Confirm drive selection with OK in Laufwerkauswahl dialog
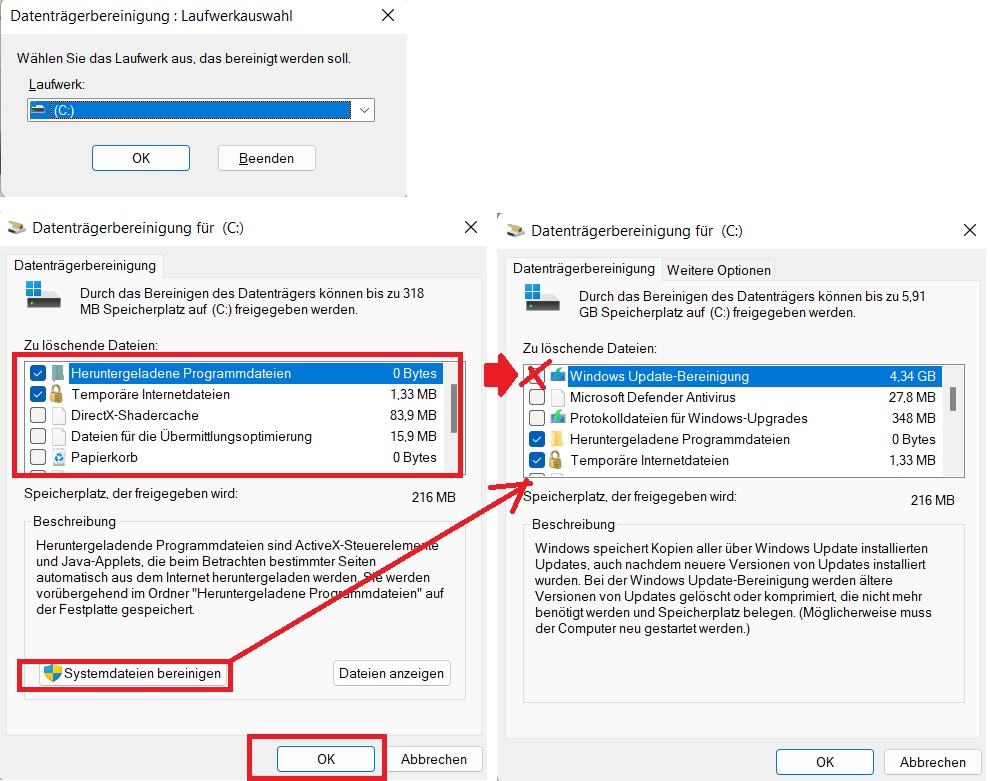This screenshot has width=992, height=781. (140, 158)
